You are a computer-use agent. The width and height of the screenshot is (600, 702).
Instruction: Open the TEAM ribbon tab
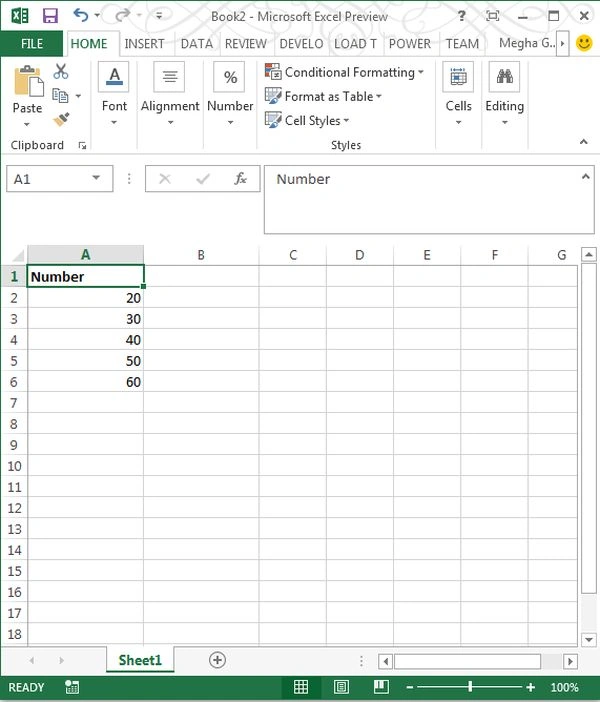[x=462, y=44]
